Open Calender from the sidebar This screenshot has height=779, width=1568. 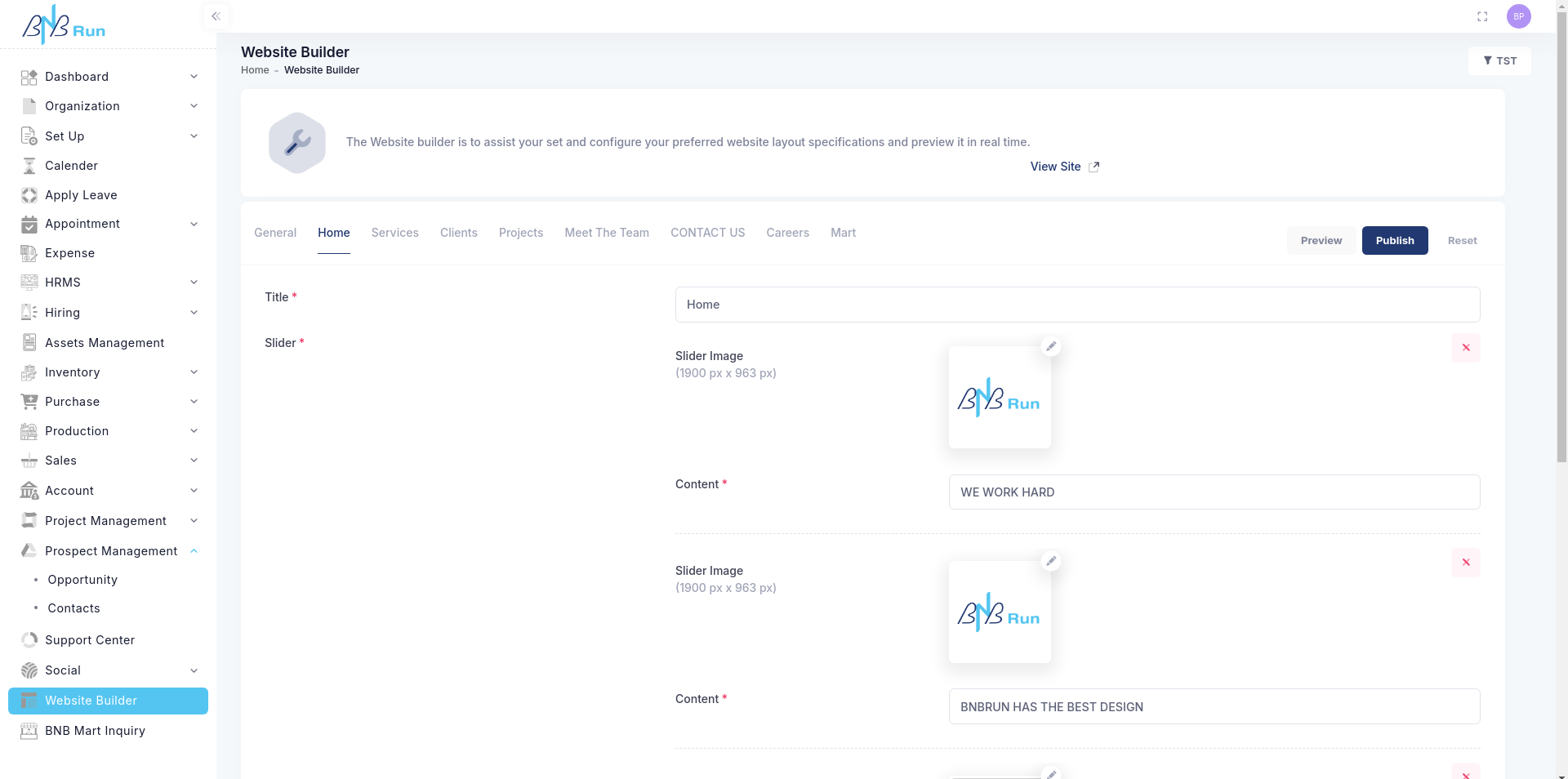tap(71, 166)
